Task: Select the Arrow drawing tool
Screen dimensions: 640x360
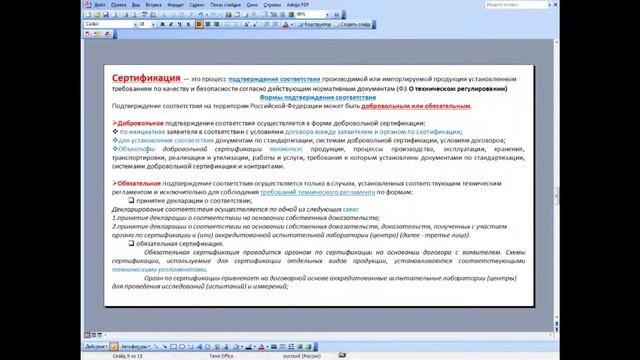Action: 165,347
